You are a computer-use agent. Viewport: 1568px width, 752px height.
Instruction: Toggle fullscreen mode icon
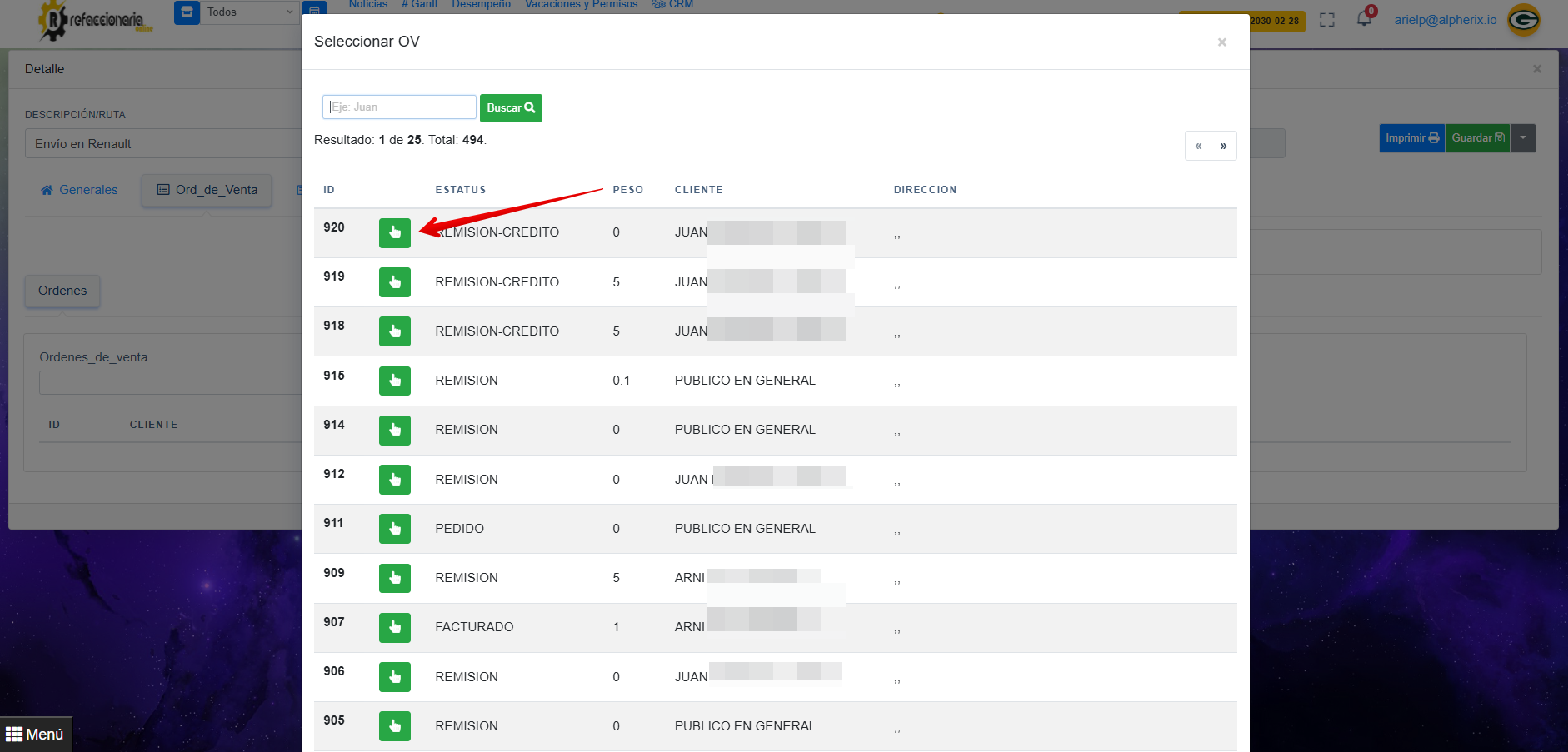coord(1327,20)
